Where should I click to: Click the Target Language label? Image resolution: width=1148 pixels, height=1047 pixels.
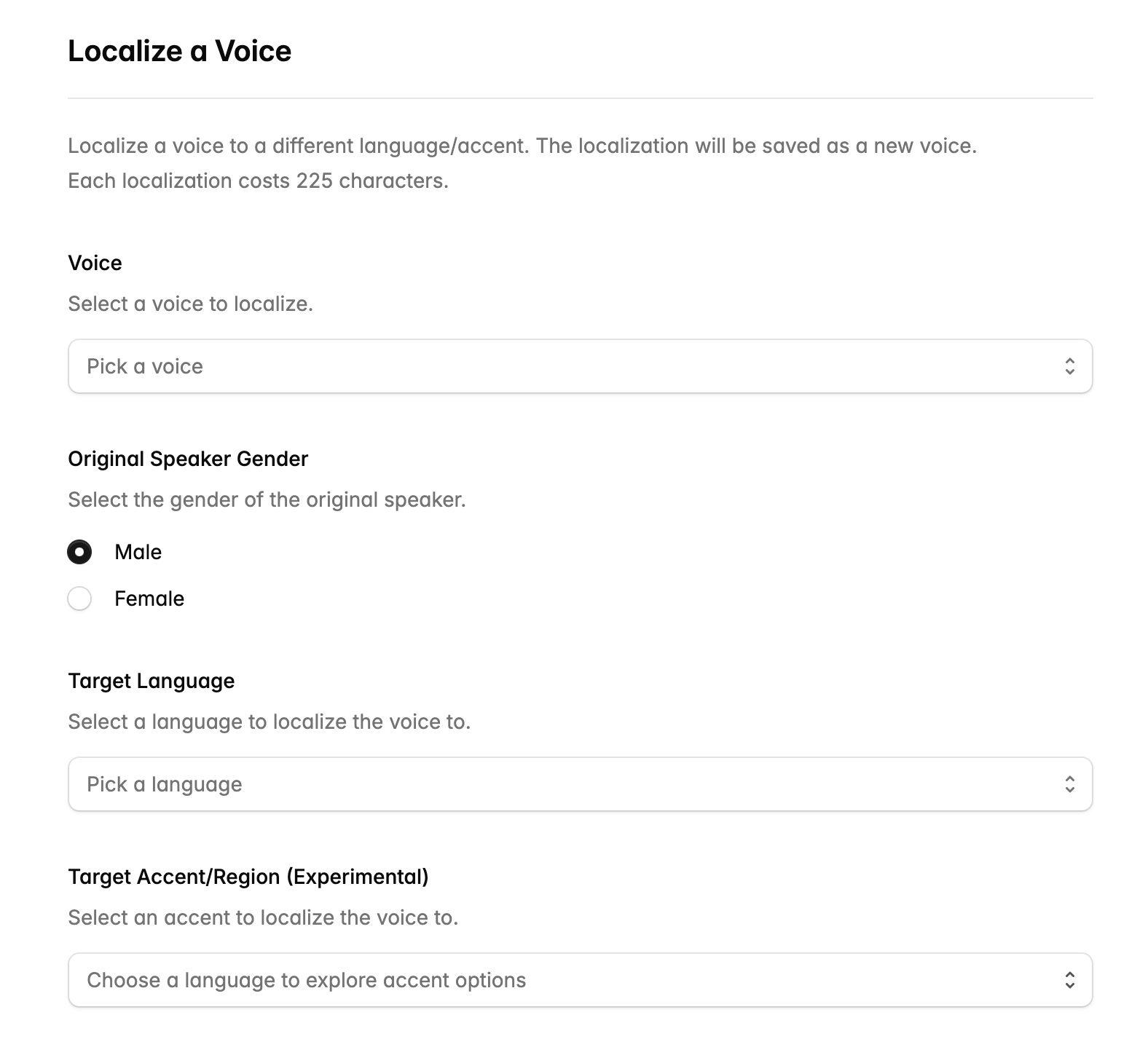(151, 681)
